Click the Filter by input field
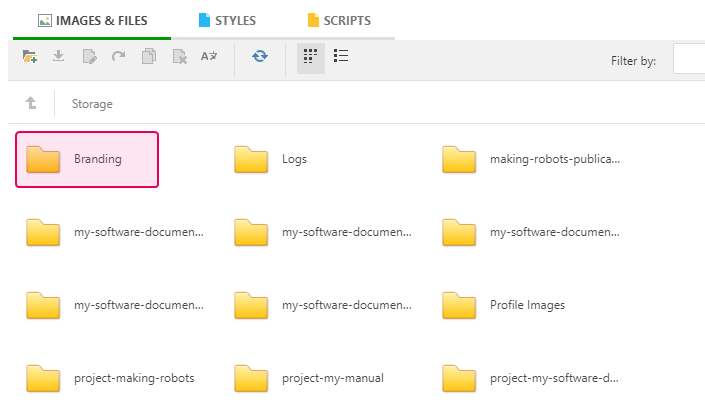This screenshot has width=705, height=408. pos(689,58)
